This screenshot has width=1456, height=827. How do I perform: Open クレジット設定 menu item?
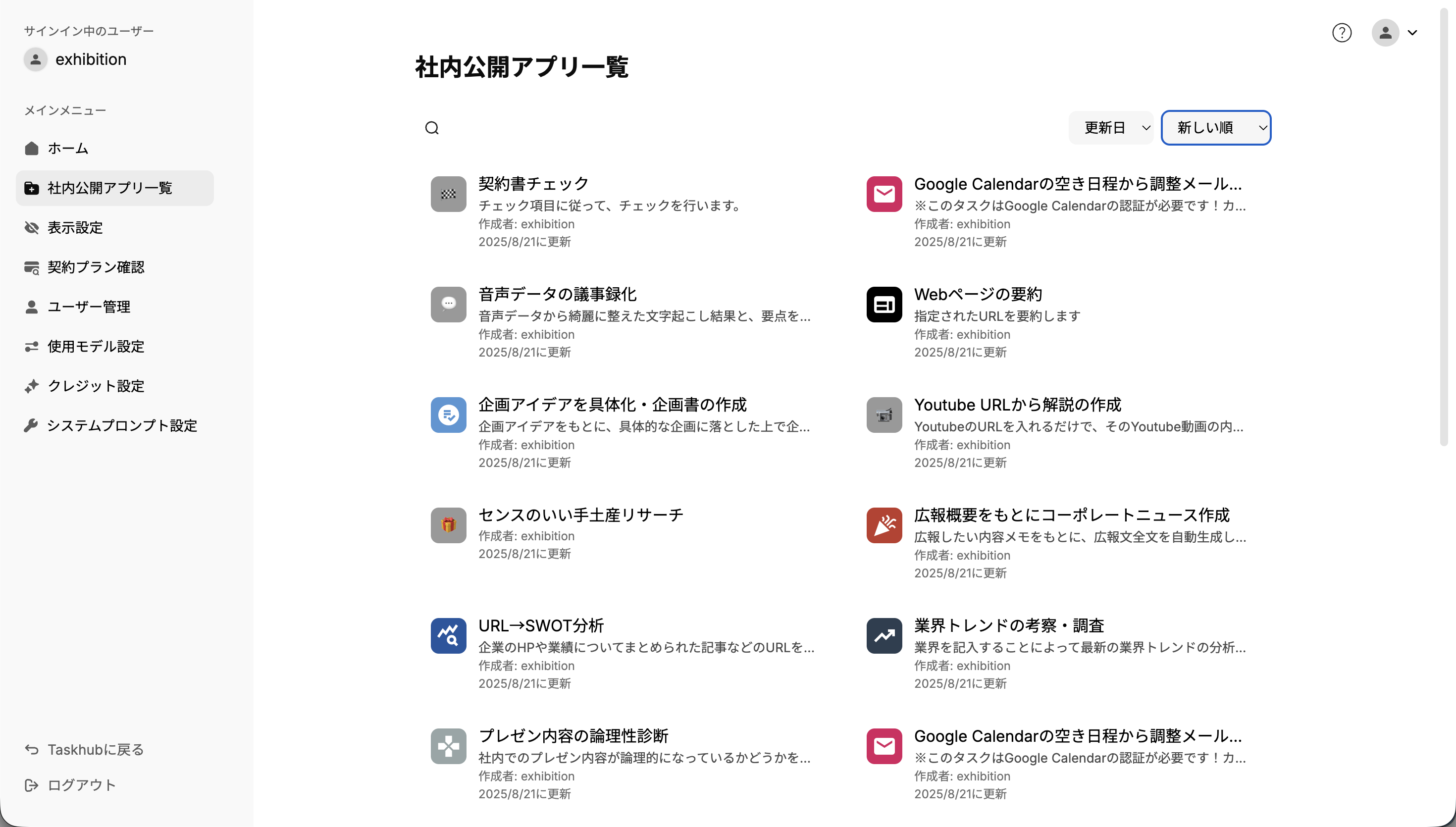click(x=96, y=386)
